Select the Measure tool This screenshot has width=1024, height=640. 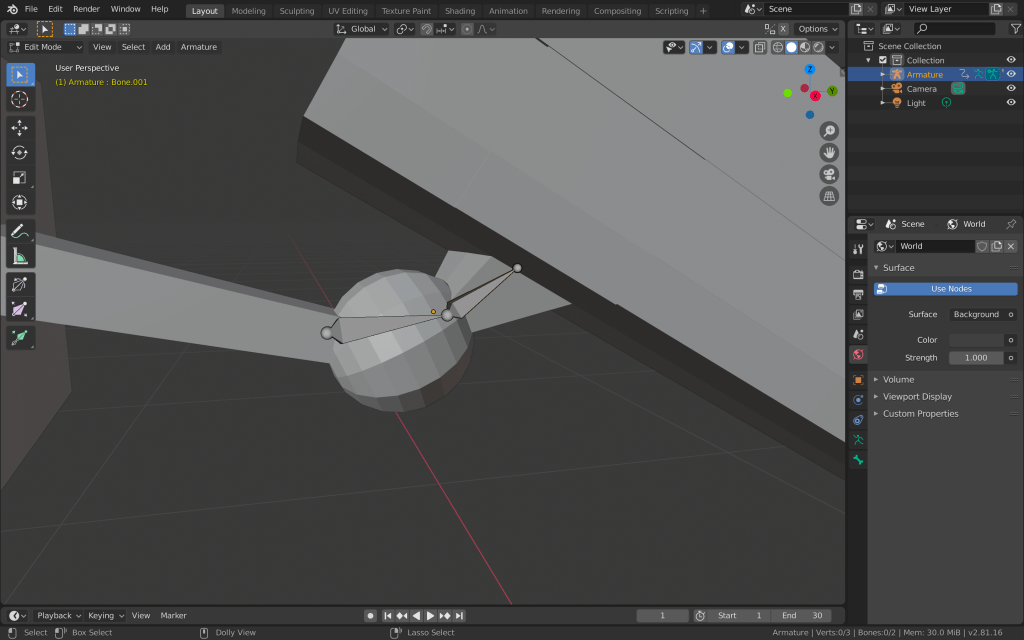(x=19, y=256)
